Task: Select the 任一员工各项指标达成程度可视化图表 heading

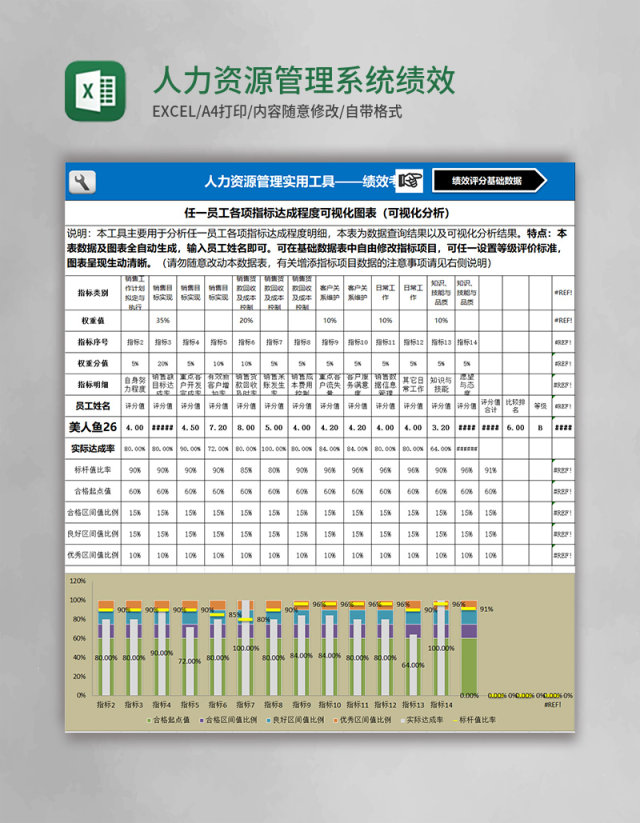Action: coord(317,213)
